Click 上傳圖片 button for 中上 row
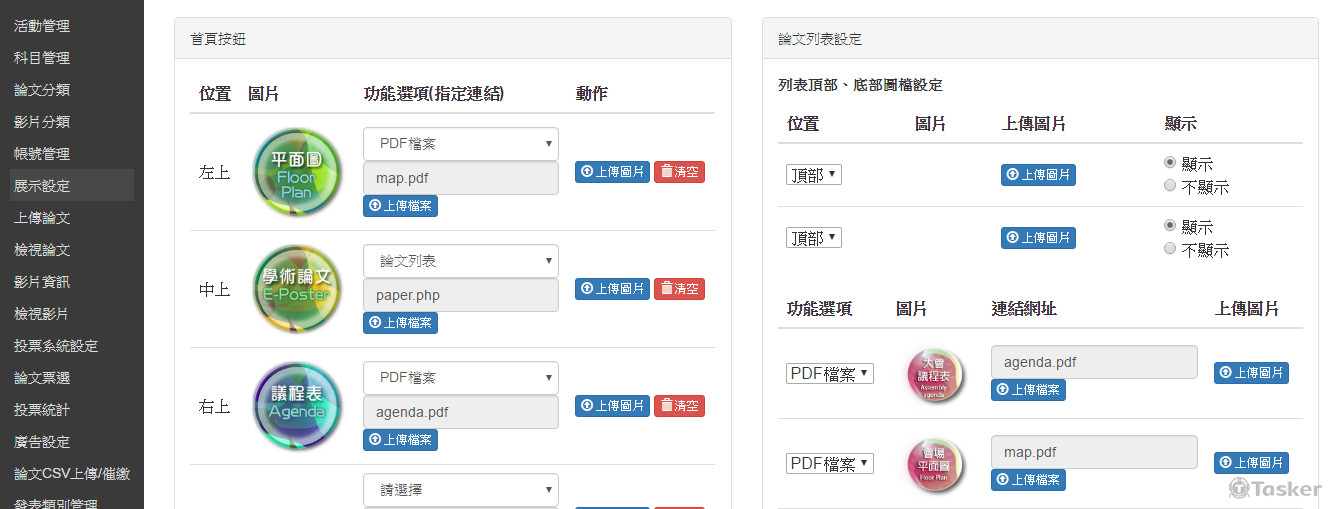1338x509 pixels. coord(612,289)
